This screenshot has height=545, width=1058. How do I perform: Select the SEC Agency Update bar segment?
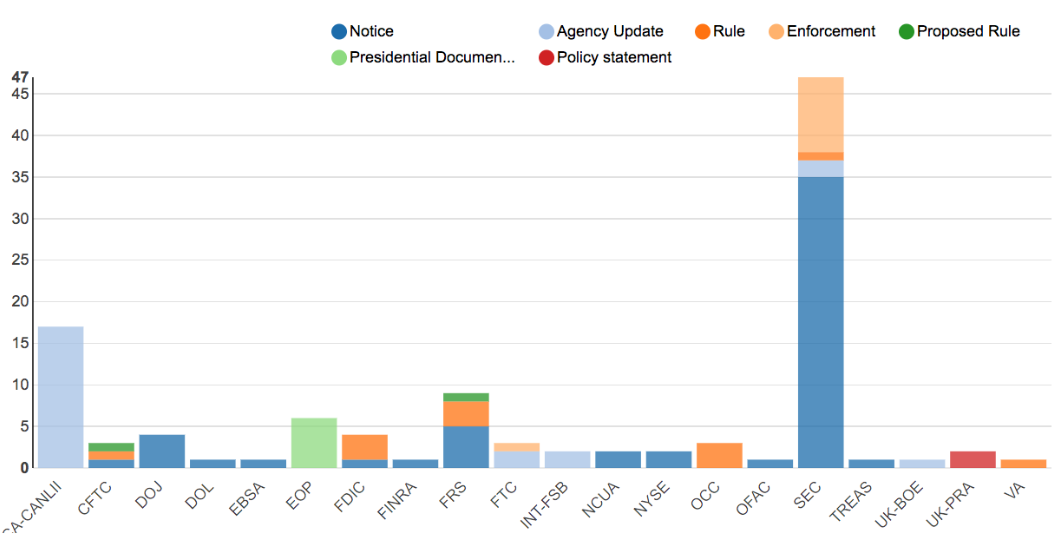[820, 169]
